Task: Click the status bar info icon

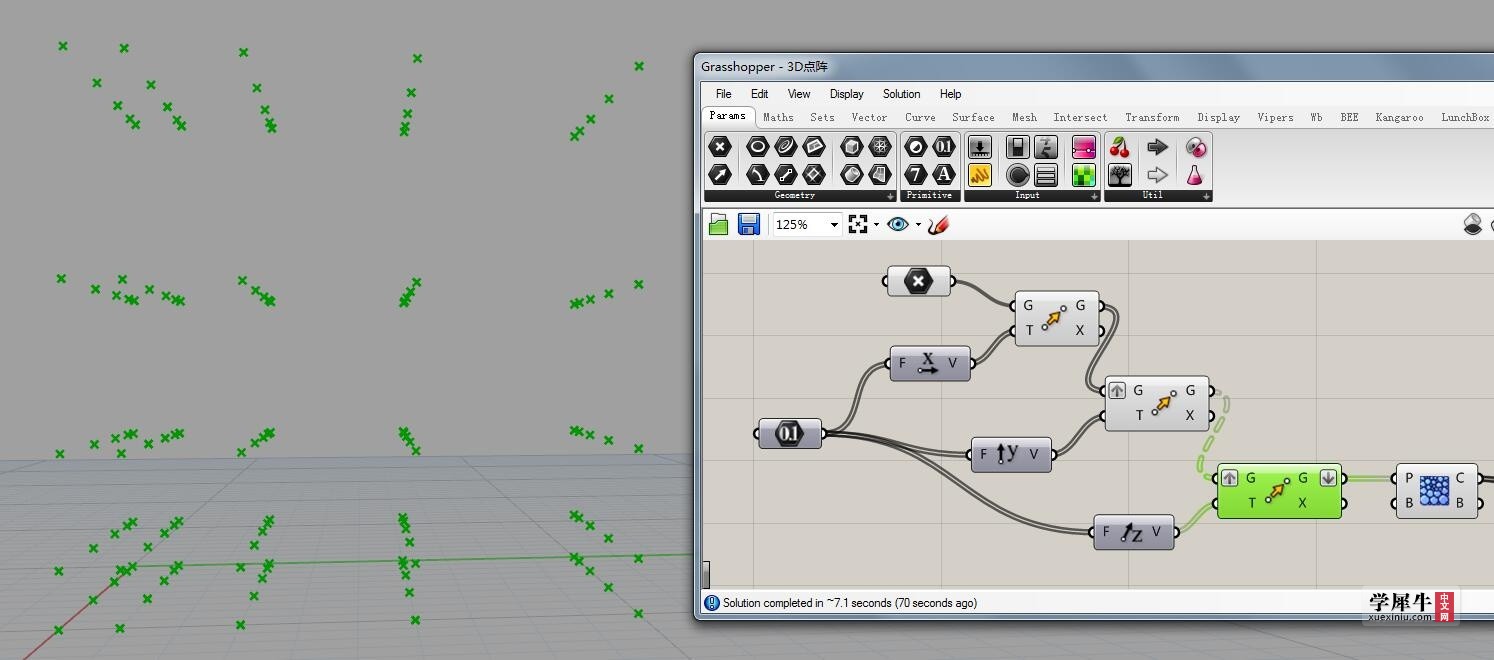Action: (x=712, y=603)
